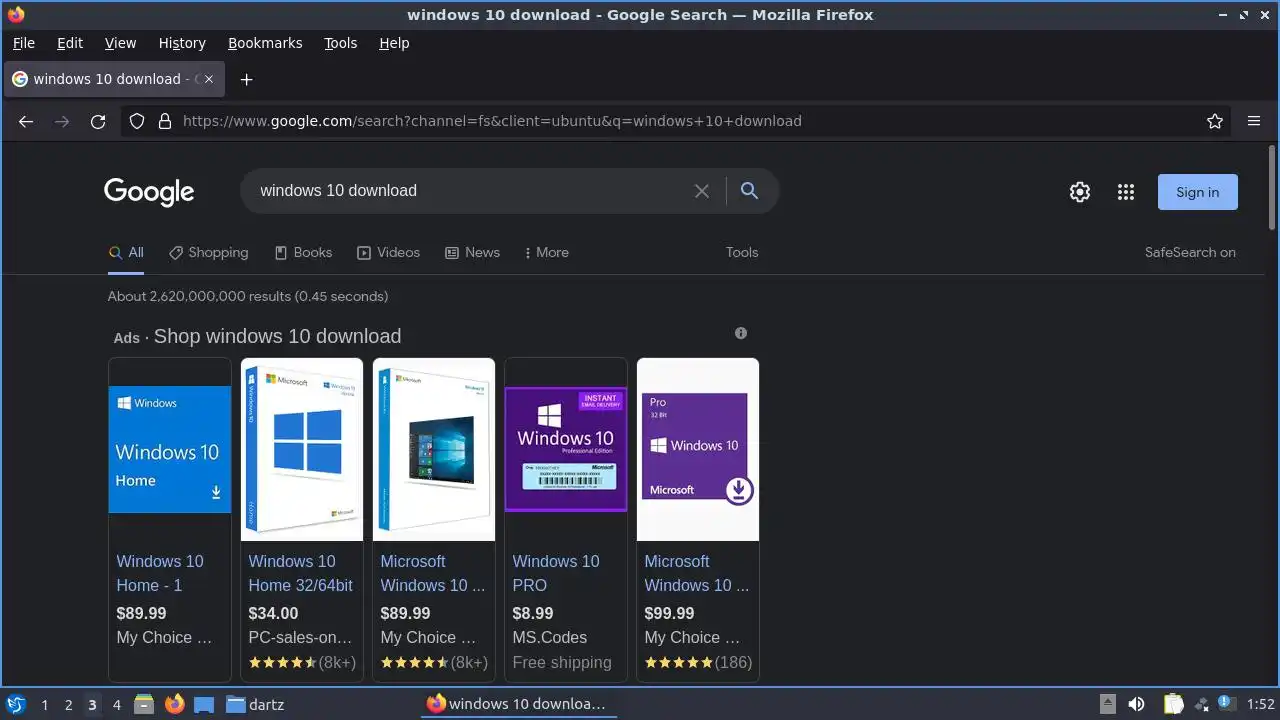Open the Bookmarks menu
1280x720 pixels.
265,43
